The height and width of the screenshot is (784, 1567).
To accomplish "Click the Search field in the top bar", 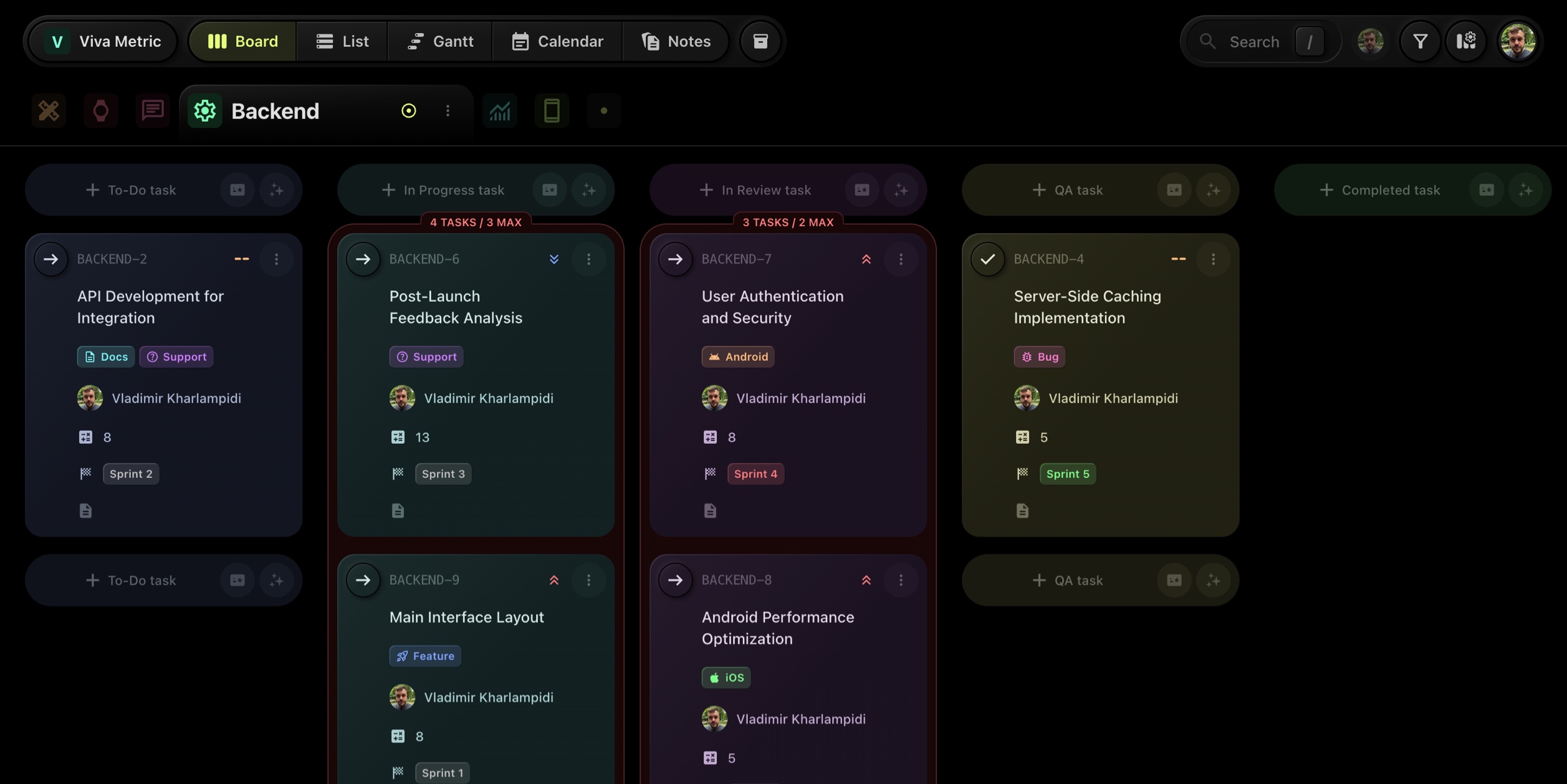I will pos(1256,41).
